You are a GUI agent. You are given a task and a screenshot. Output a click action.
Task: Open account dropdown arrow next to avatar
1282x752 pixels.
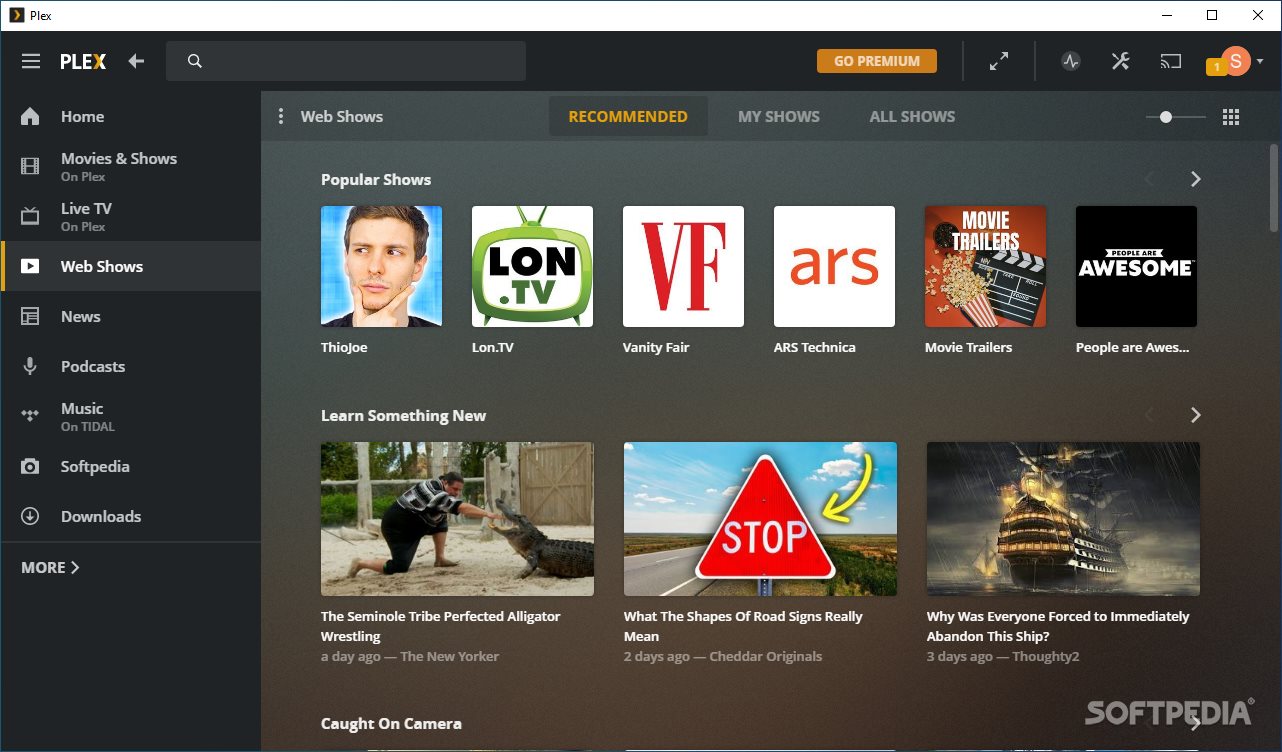pyautogui.click(x=1260, y=61)
